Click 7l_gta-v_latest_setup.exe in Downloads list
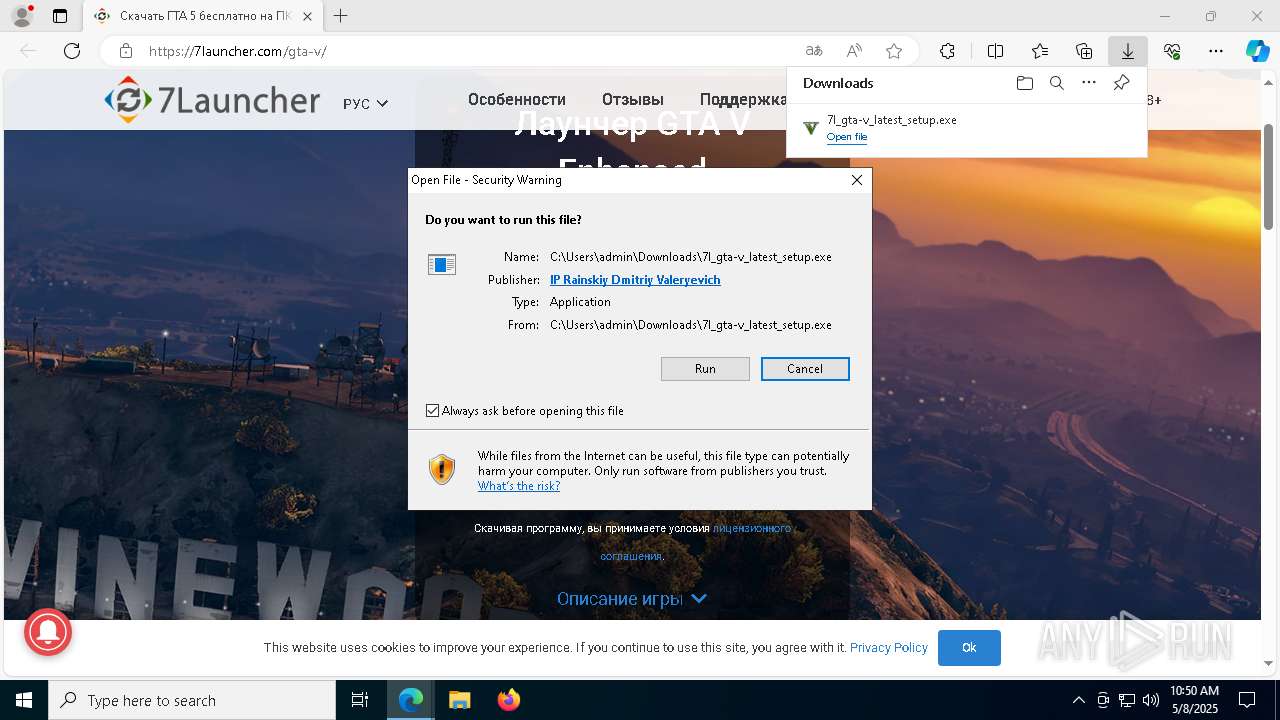The width and height of the screenshot is (1280, 720). click(892, 120)
